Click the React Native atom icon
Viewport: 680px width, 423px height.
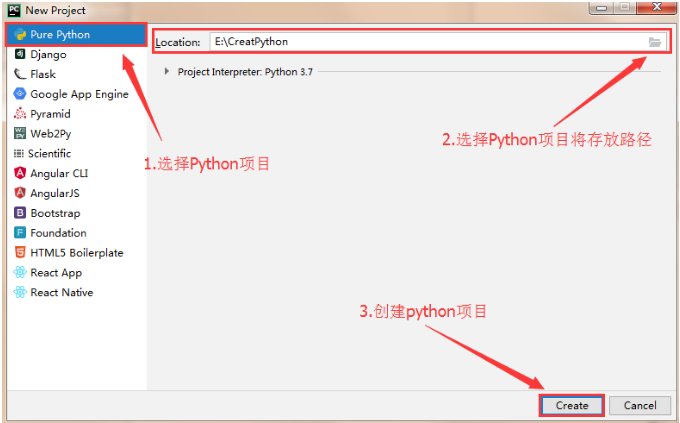[x=20, y=292]
